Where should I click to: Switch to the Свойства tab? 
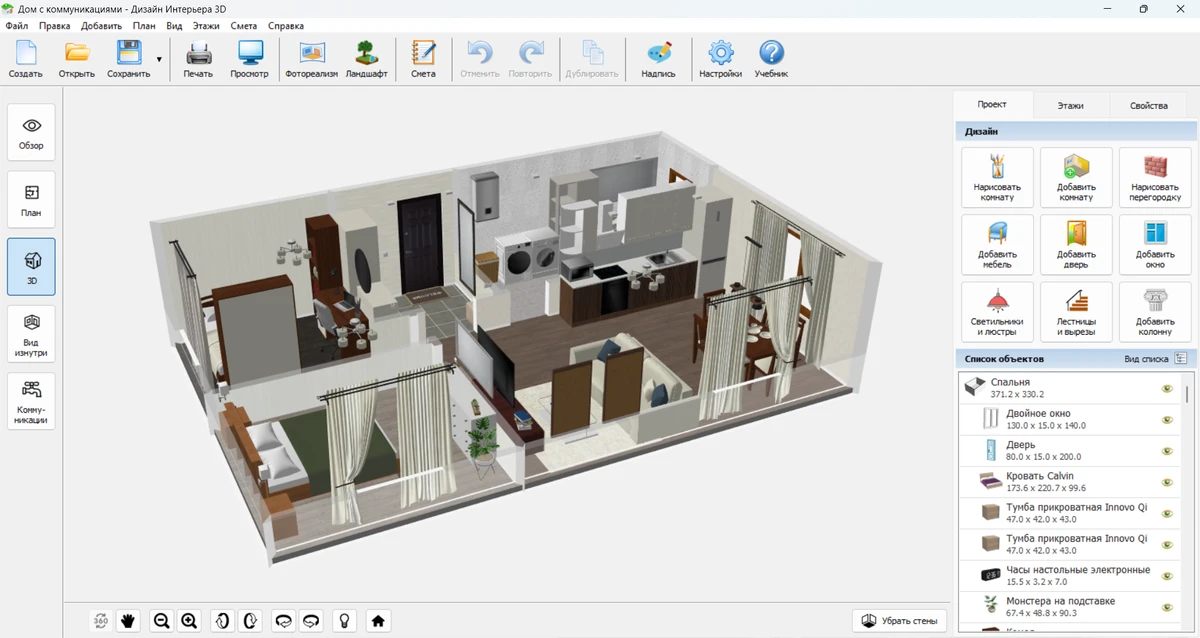click(1148, 105)
